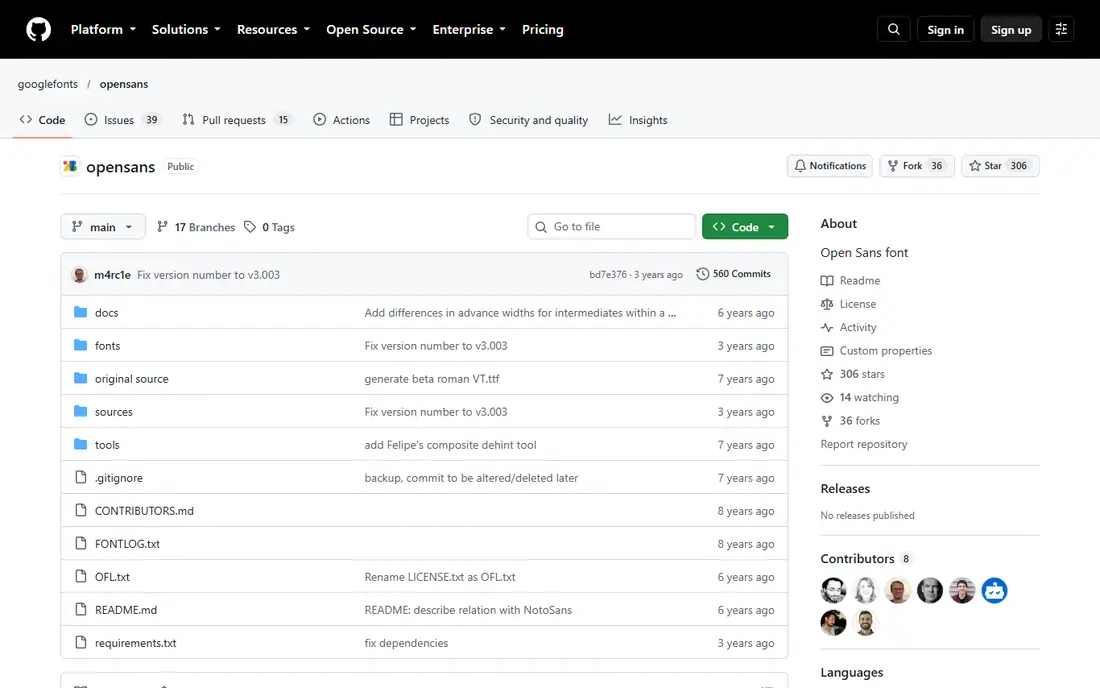The width and height of the screenshot is (1100, 688).
Task: Switch to Security and quality tab
Action: click(529, 120)
